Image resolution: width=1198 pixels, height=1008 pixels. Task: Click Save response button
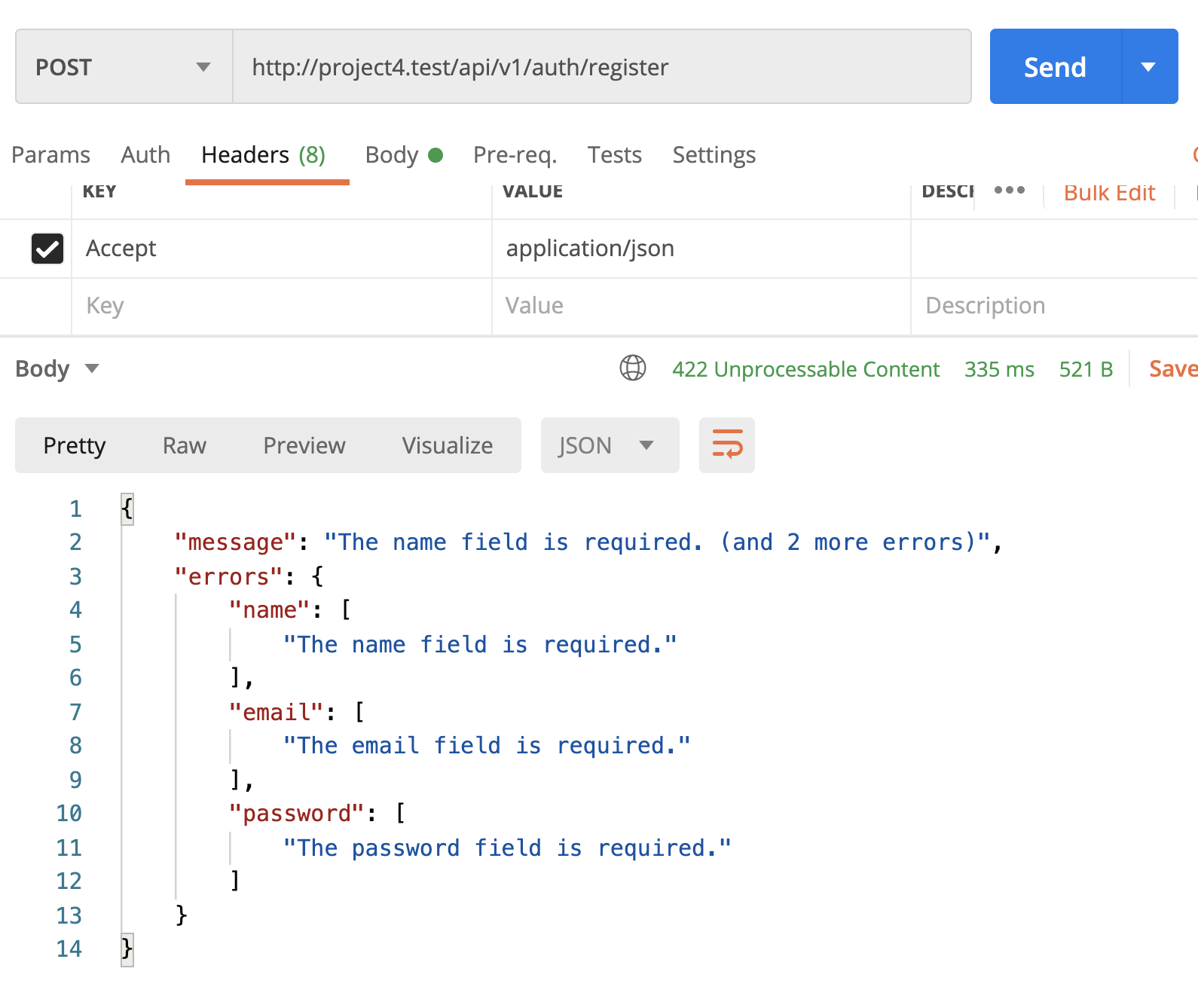1173,368
